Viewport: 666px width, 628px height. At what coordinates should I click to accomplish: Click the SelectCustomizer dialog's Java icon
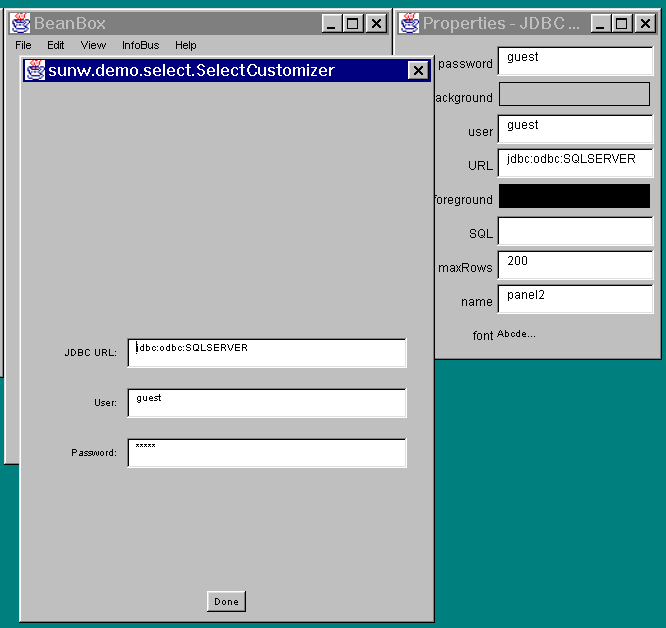[x=35, y=70]
